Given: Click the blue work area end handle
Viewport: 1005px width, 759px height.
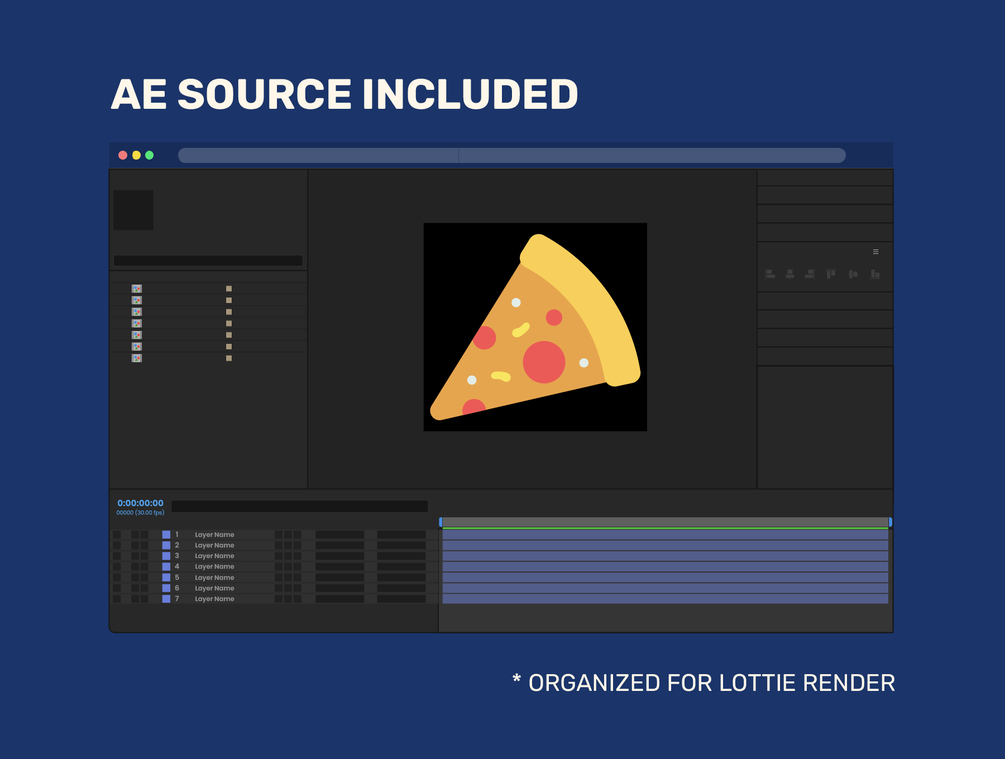Looking at the screenshot, I should pyautogui.click(x=890, y=522).
